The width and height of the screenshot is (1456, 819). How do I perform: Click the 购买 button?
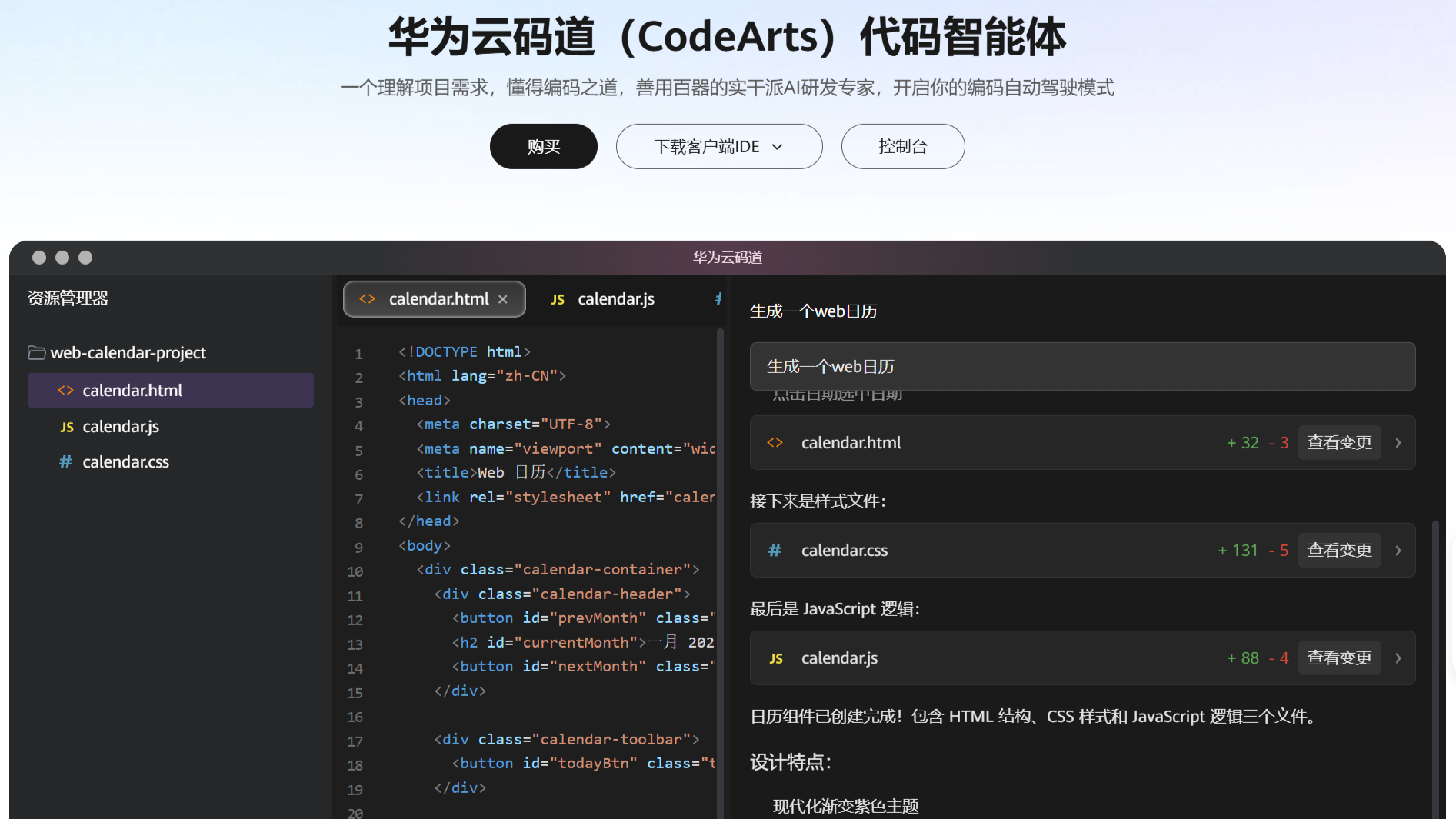click(543, 146)
